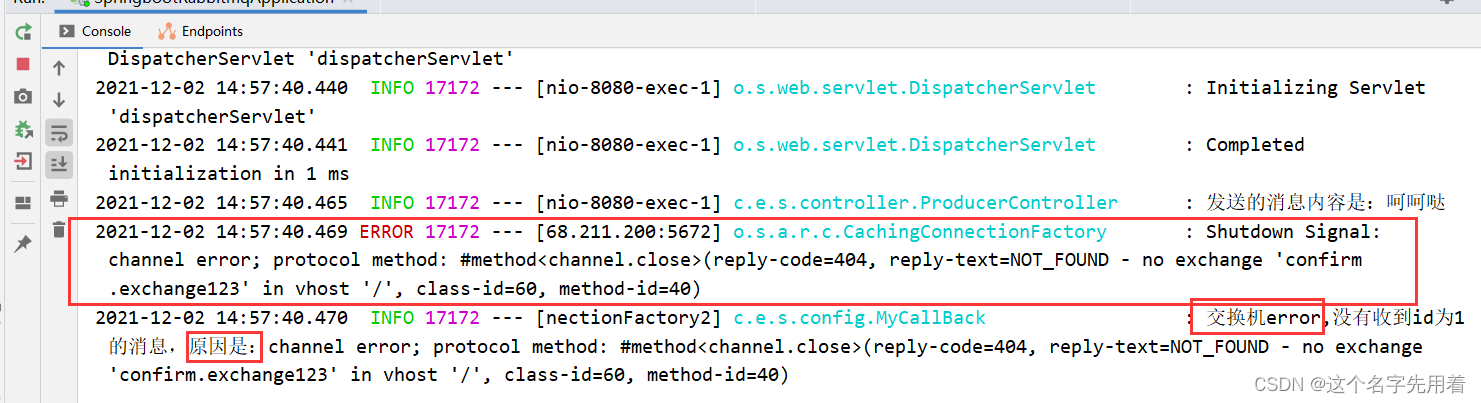Click the '[nectionFactory2]' thread name
This screenshot has width=1481, height=403.
[628, 318]
